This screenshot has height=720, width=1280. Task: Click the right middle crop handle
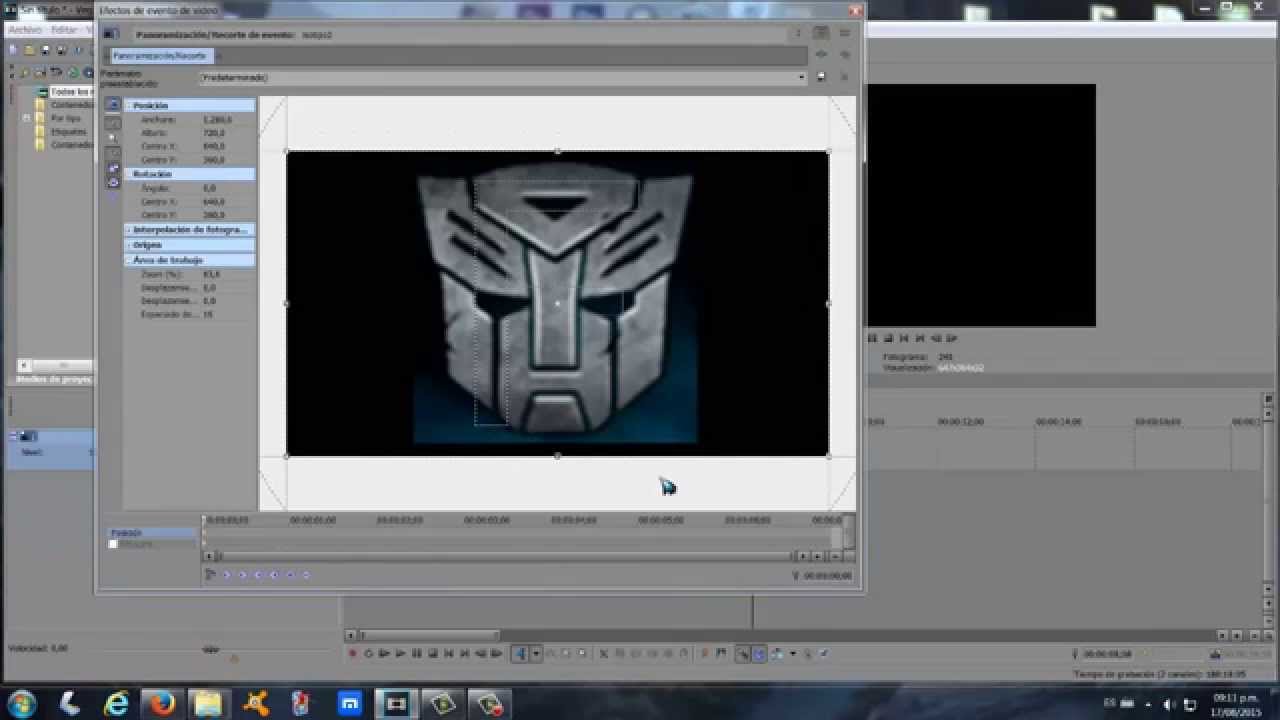tap(828, 303)
